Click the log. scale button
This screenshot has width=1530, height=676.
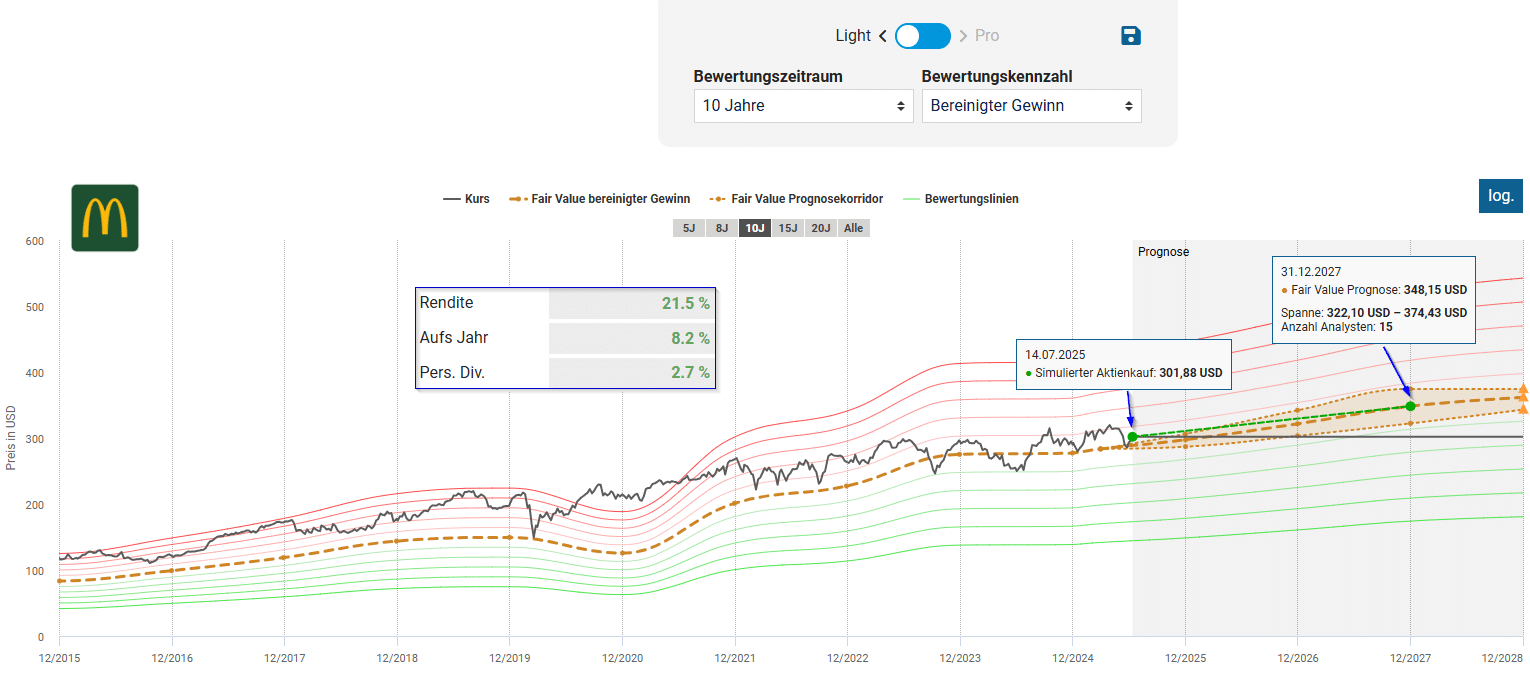tap(1500, 196)
